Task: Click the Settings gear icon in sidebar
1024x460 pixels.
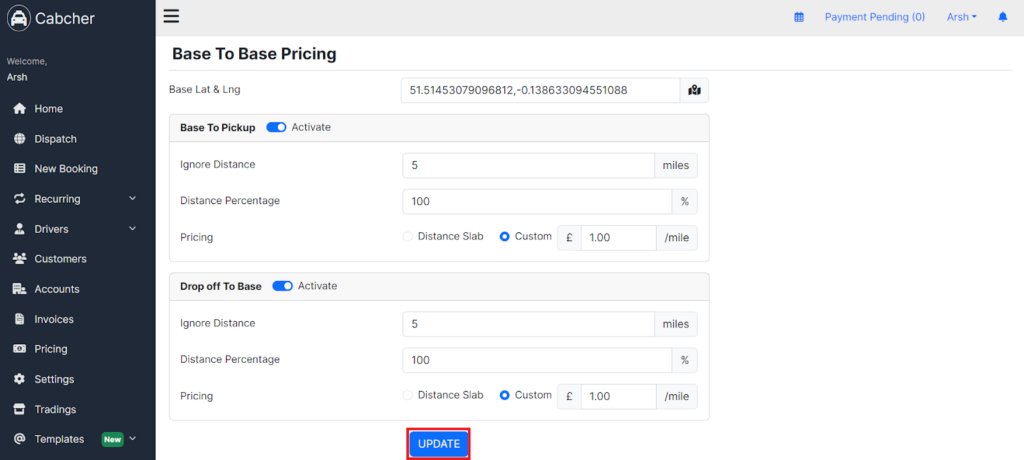Action: click(x=20, y=379)
